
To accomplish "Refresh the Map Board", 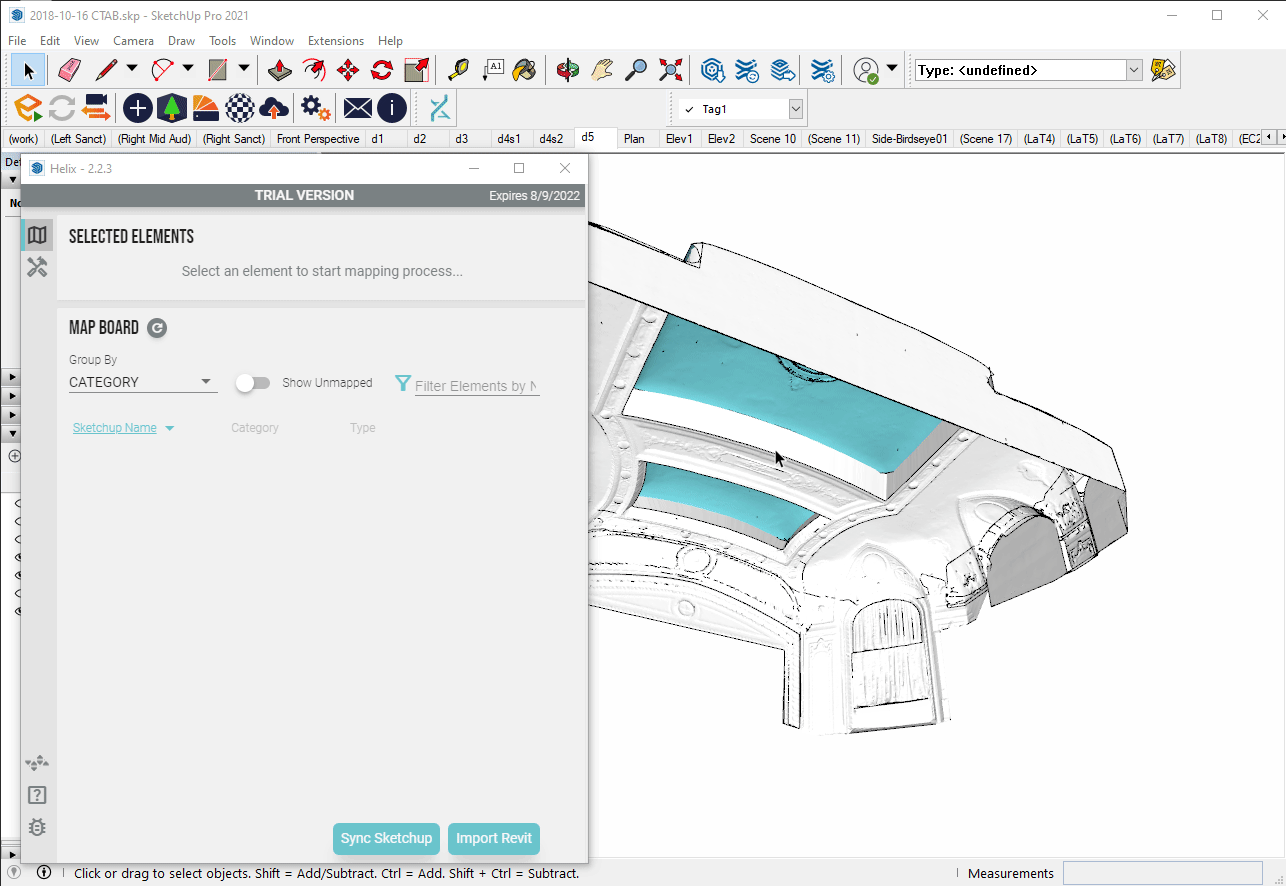I will coord(157,327).
